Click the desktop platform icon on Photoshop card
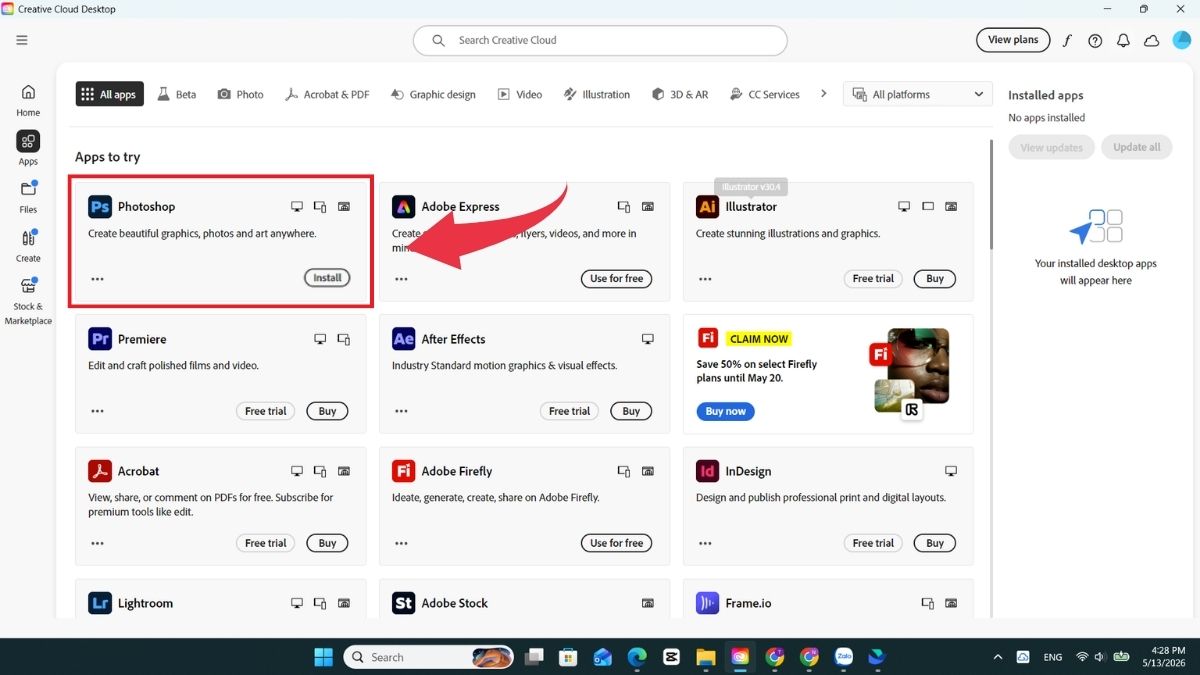Image resolution: width=1200 pixels, height=675 pixels. [x=297, y=207]
